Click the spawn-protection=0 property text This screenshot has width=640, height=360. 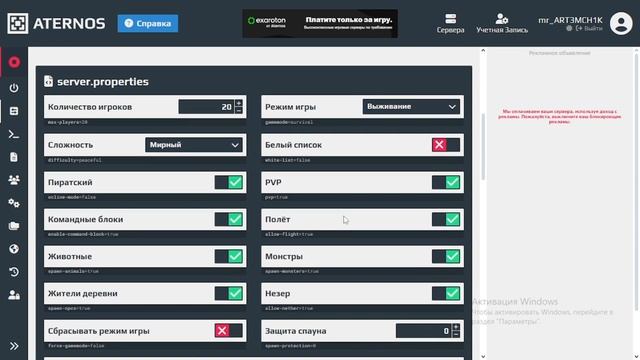[x=291, y=346]
